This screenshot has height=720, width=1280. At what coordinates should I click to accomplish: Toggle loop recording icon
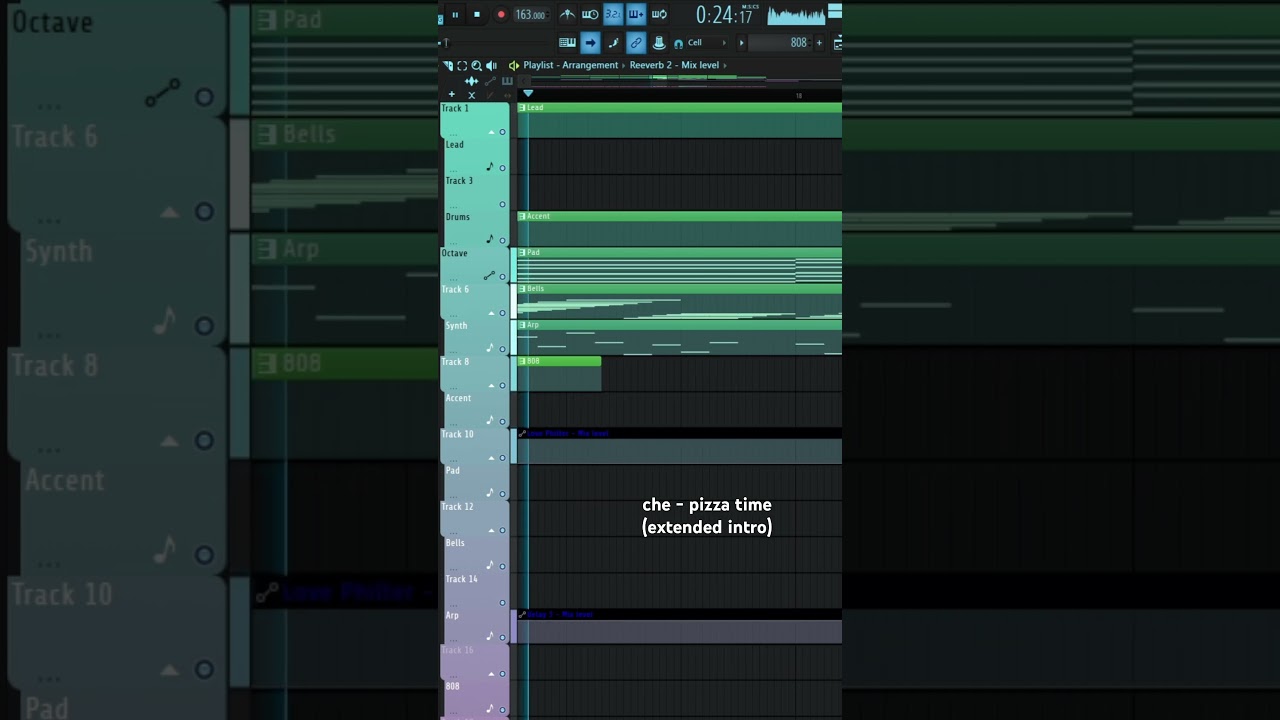coord(659,14)
